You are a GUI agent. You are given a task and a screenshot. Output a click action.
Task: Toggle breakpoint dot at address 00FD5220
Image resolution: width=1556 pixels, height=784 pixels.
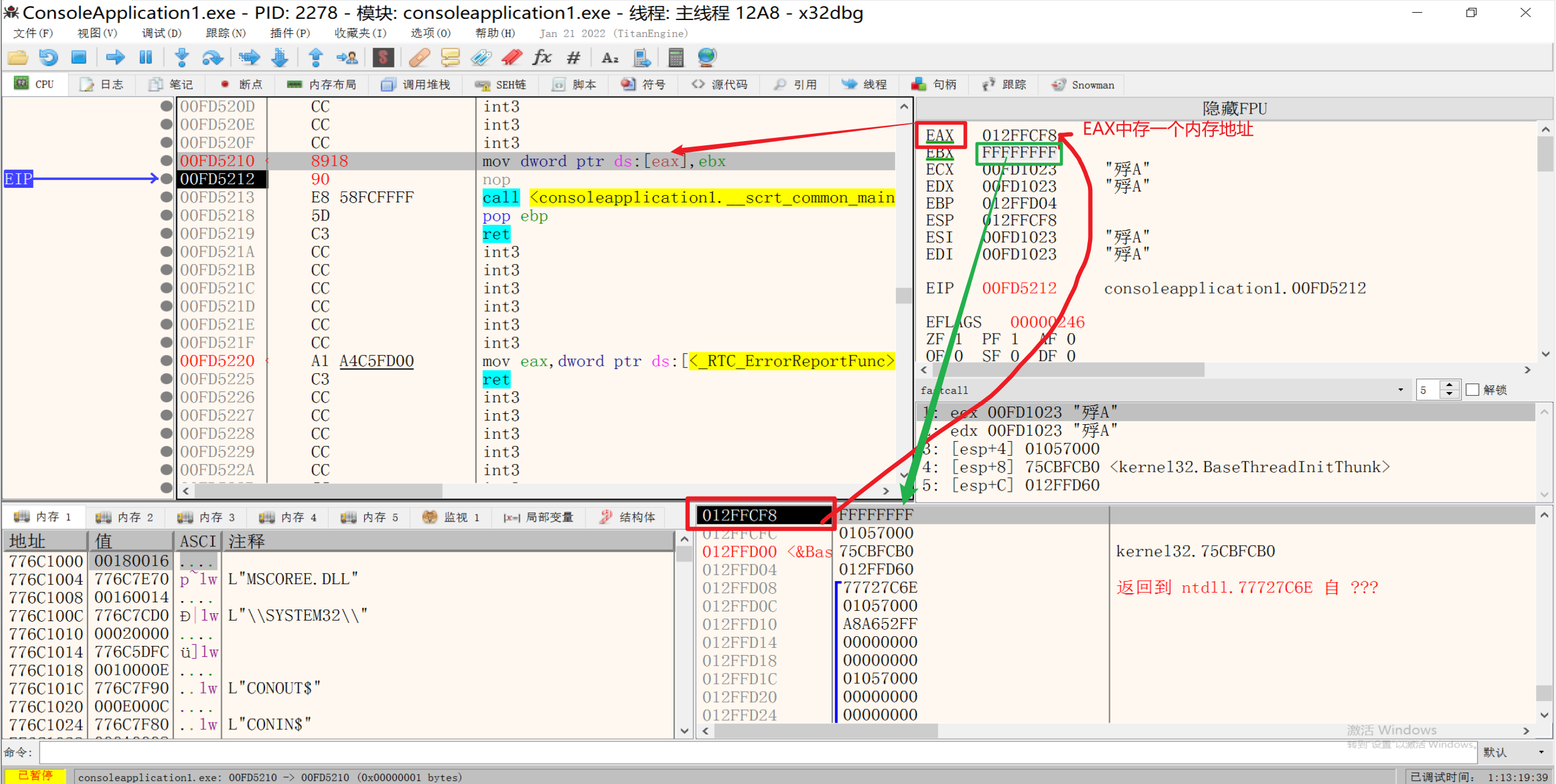click(x=166, y=360)
